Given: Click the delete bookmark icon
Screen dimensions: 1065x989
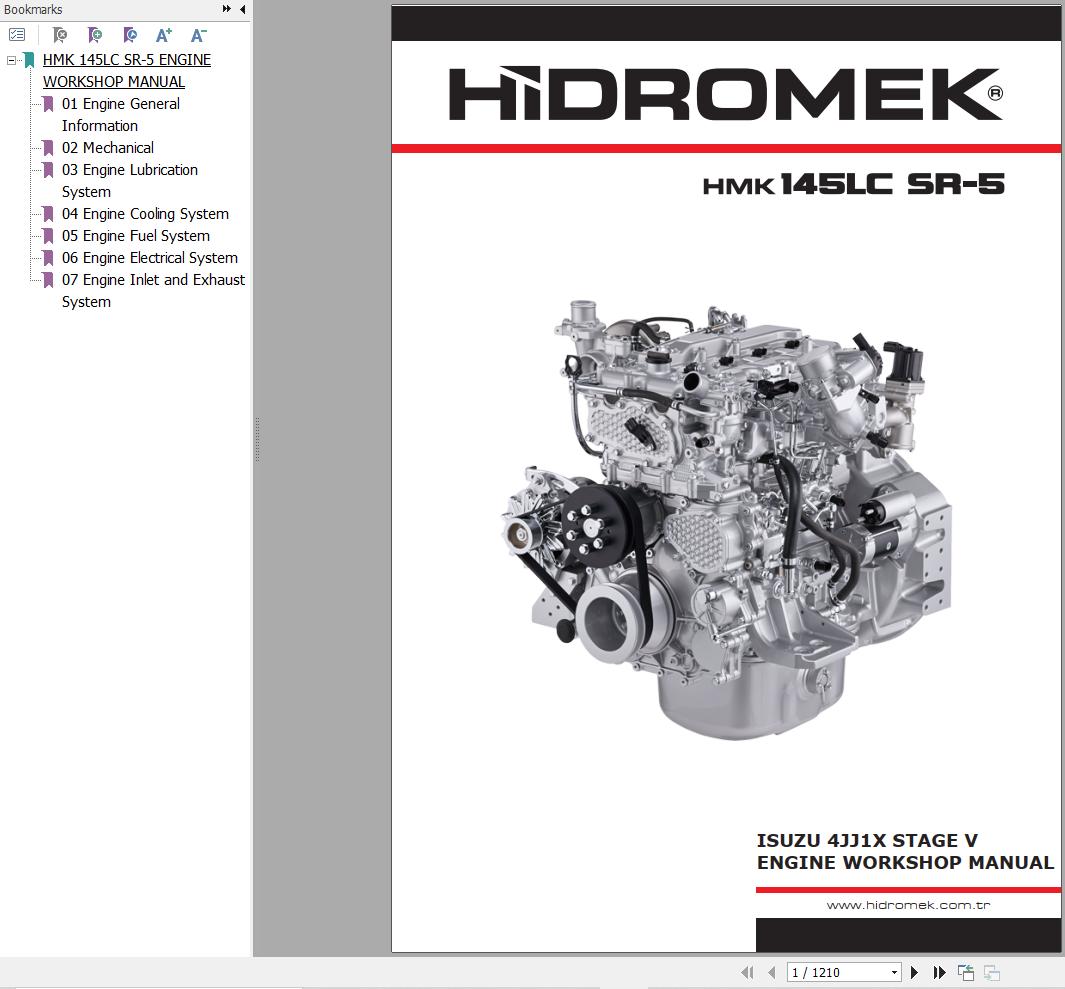Looking at the screenshot, I should (x=60, y=35).
